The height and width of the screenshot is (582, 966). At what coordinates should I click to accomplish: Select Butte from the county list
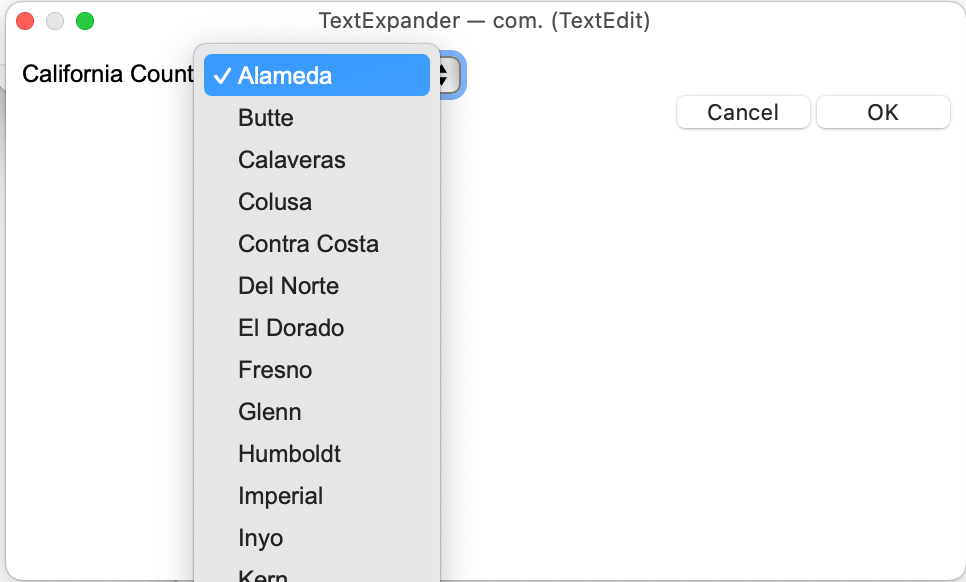[266, 118]
